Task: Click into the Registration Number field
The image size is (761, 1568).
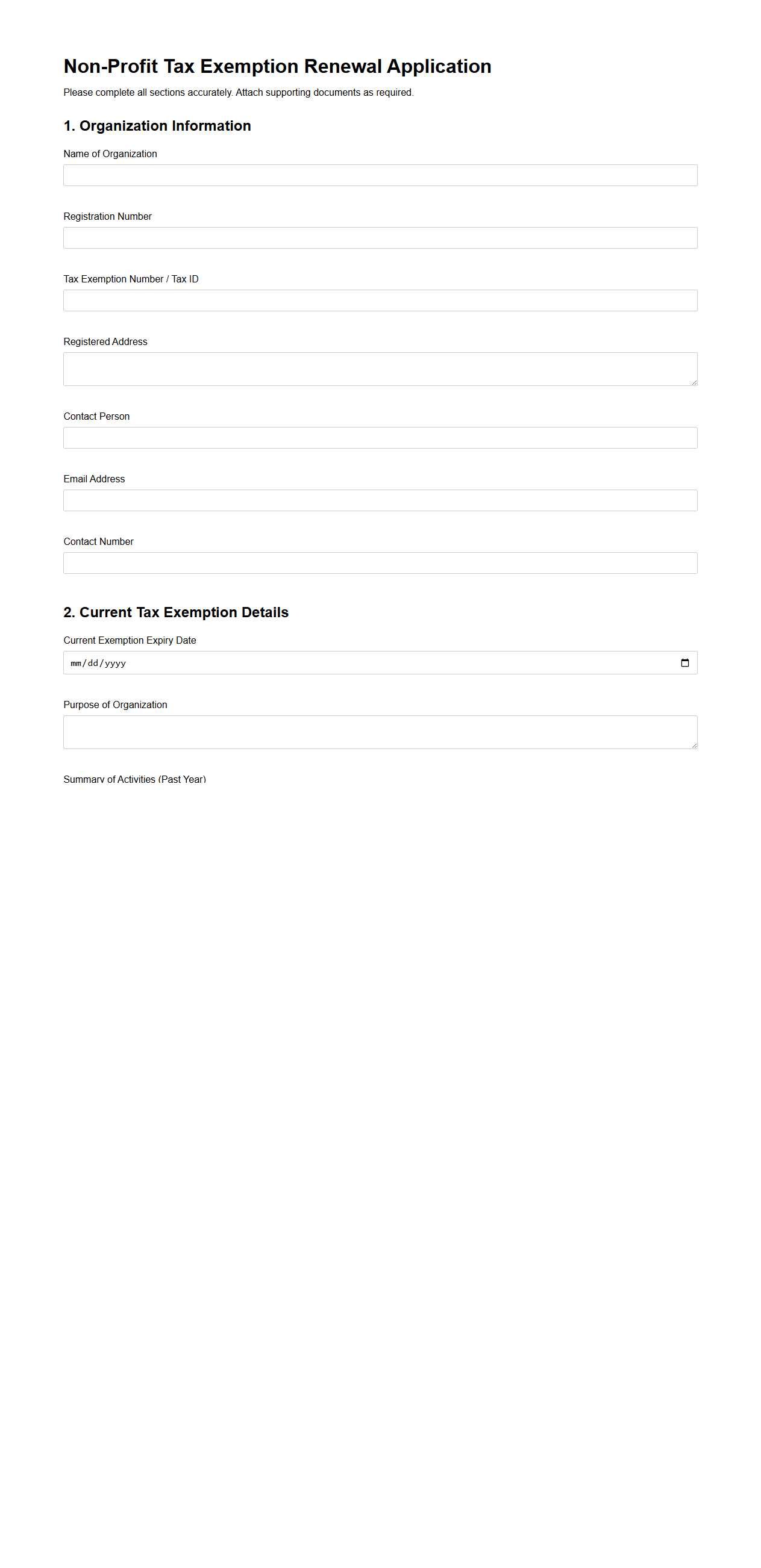Action: (x=380, y=238)
